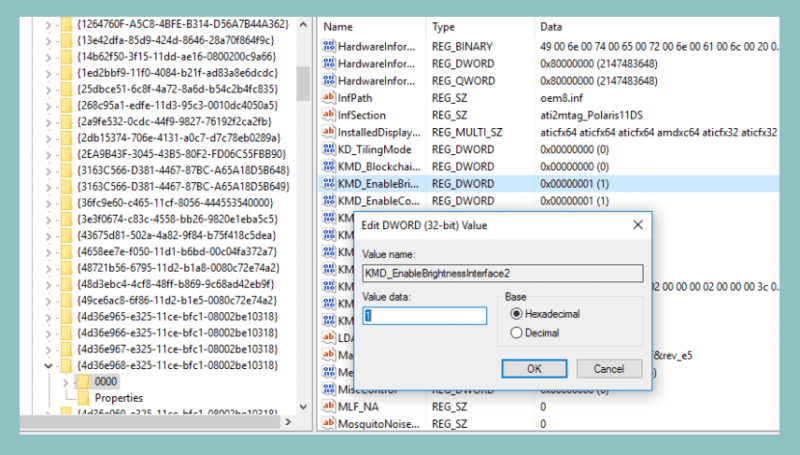Open the 0000 subkey folder icon
The height and width of the screenshot is (455, 800).
tap(83, 381)
